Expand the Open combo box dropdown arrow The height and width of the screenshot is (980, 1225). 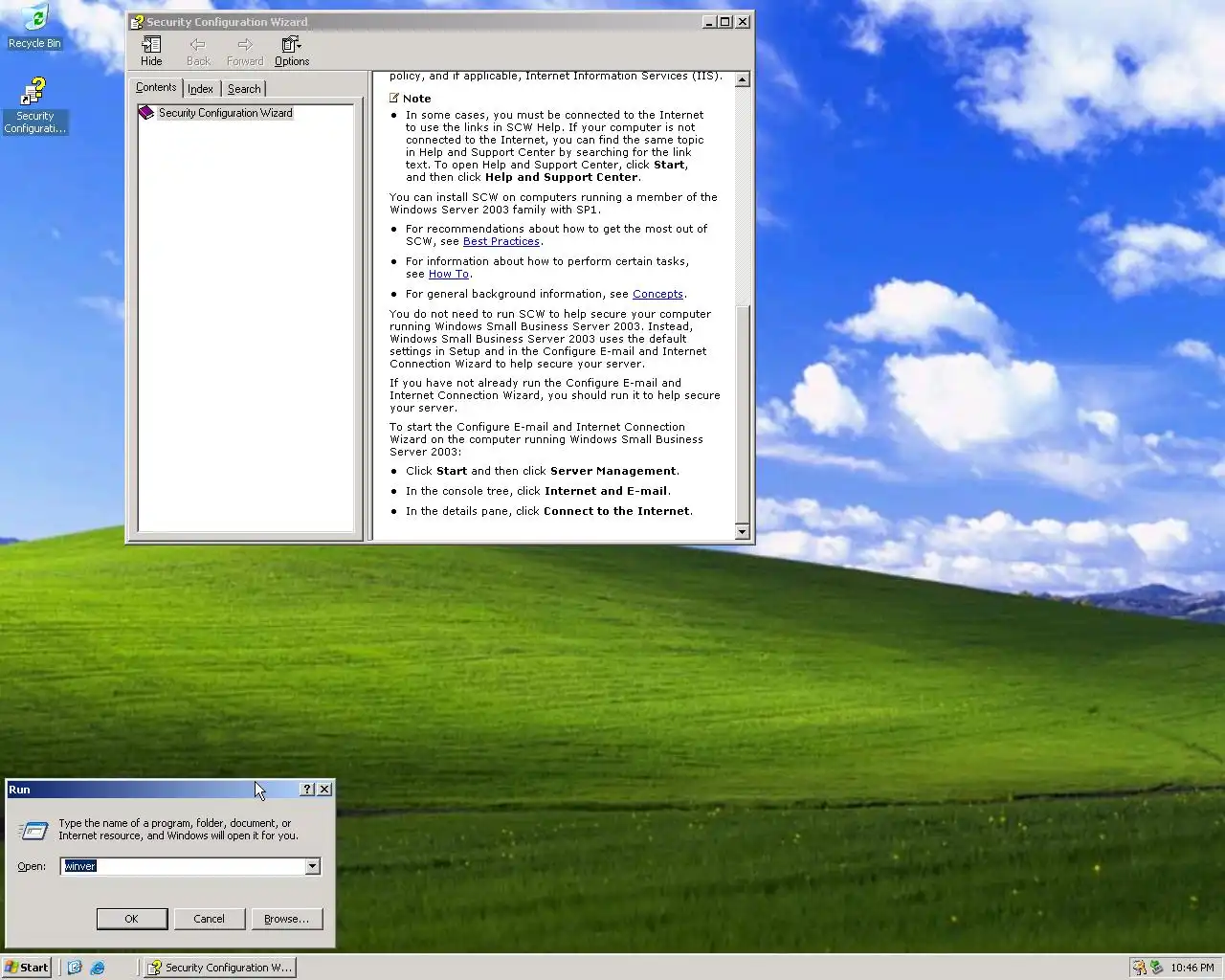(x=312, y=866)
